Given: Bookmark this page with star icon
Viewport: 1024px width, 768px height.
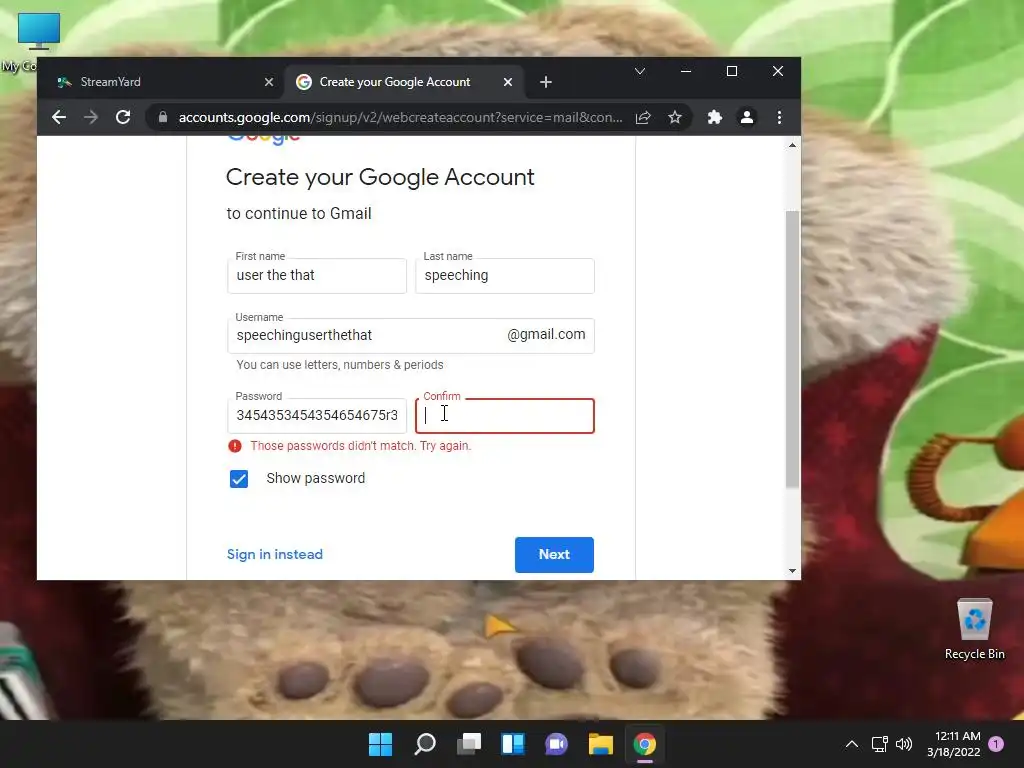Looking at the screenshot, I should tap(675, 118).
